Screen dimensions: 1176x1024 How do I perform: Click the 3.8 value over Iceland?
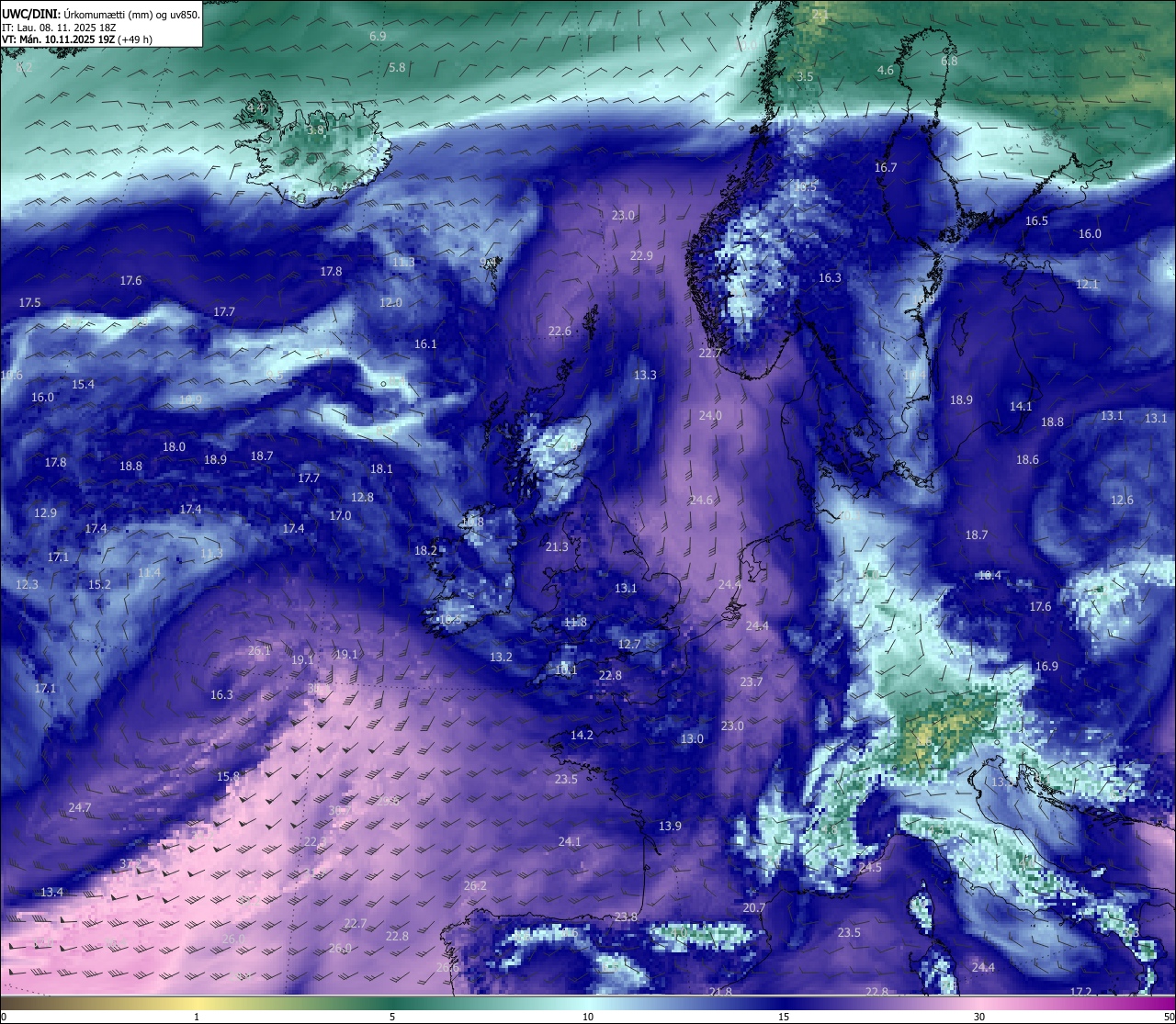(x=315, y=131)
